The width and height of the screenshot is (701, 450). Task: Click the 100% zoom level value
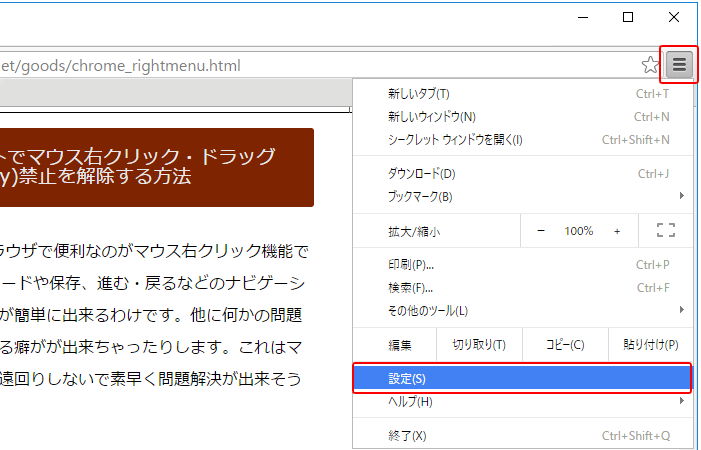(x=579, y=231)
